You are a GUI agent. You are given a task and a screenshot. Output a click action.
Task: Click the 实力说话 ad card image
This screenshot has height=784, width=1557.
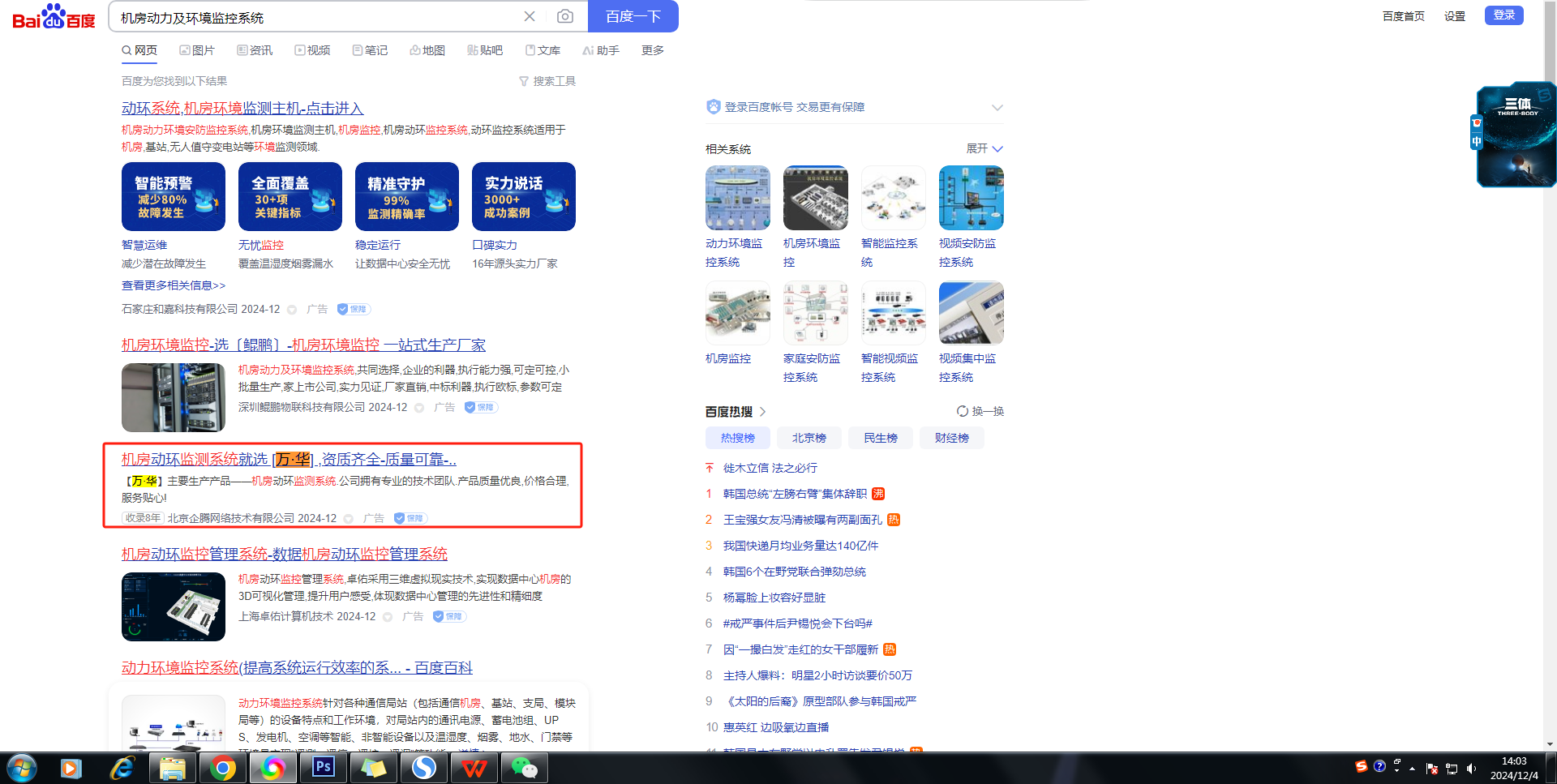point(524,196)
